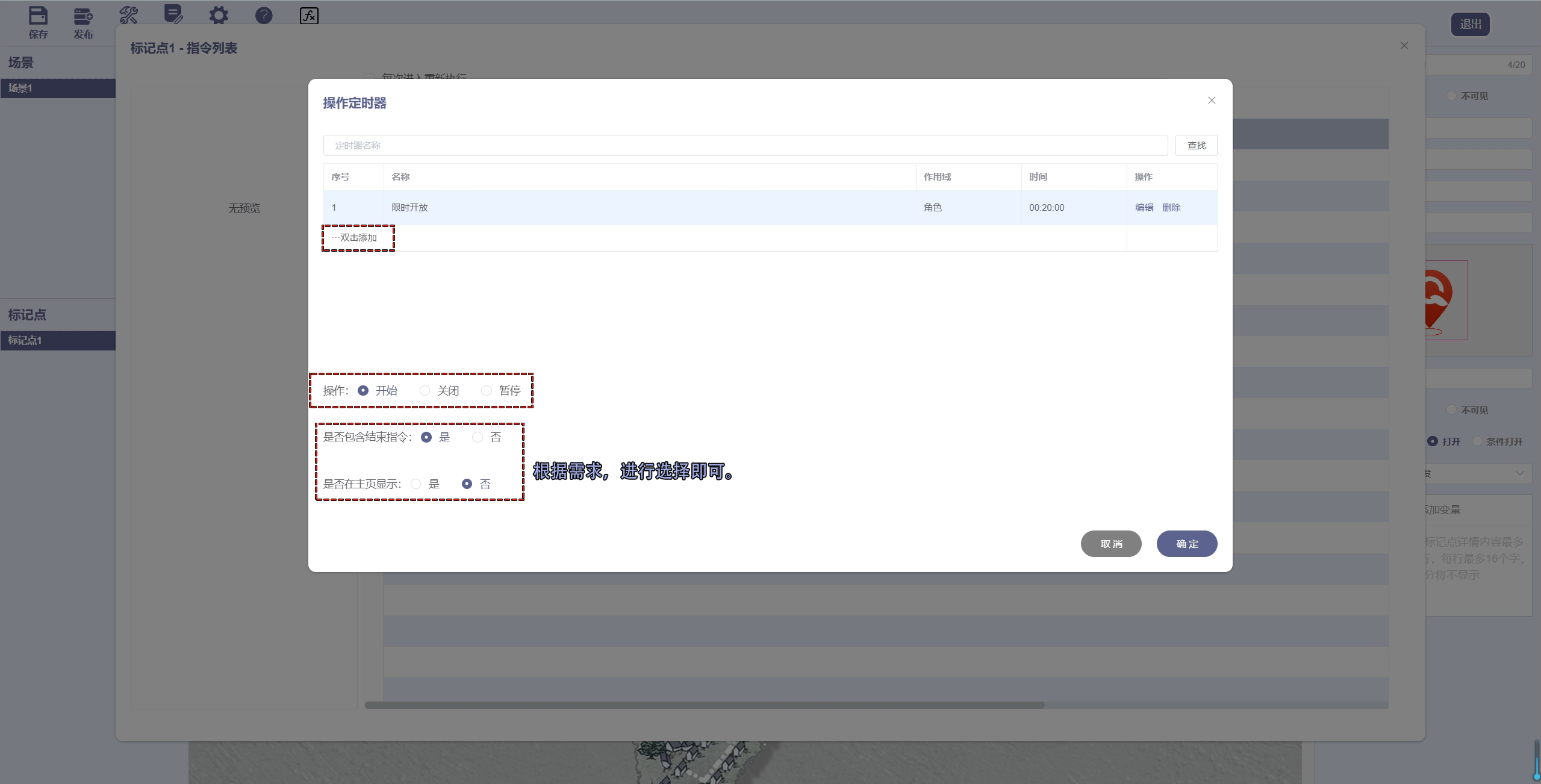The height and width of the screenshot is (784, 1541).
Task: Open the settings gear icon
Action: [219, 15]
